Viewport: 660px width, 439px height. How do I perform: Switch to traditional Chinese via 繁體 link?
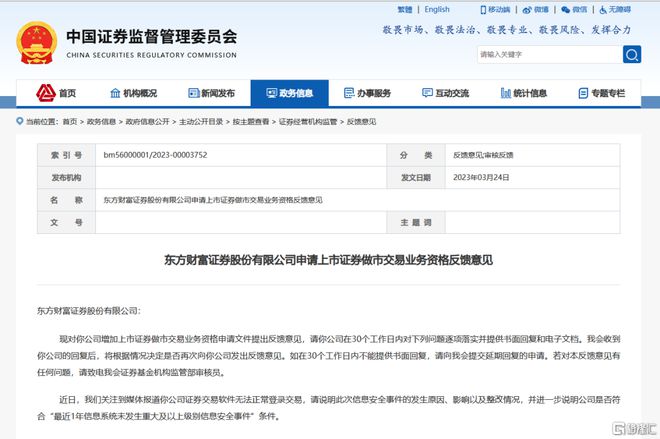click(x=405, y=10)
